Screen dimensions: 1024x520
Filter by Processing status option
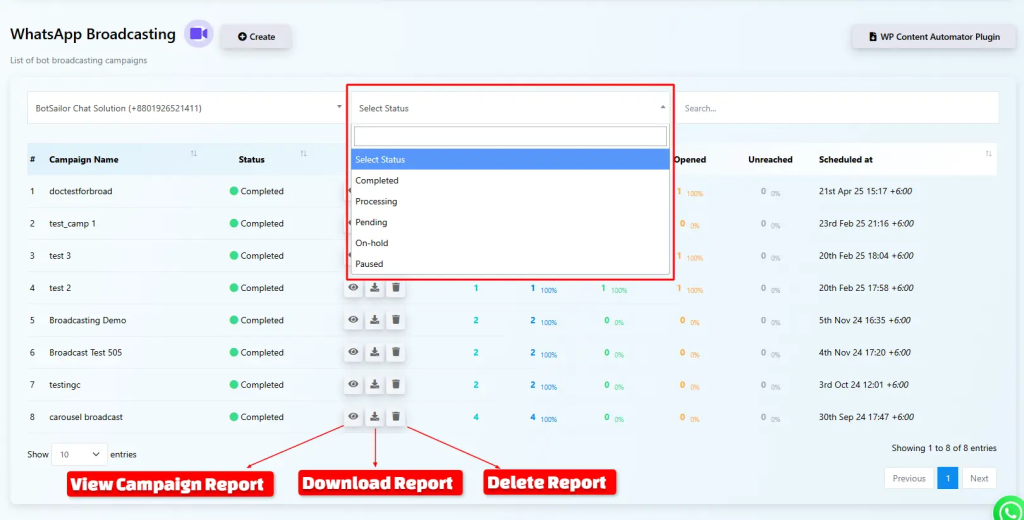tap(510, 201)
